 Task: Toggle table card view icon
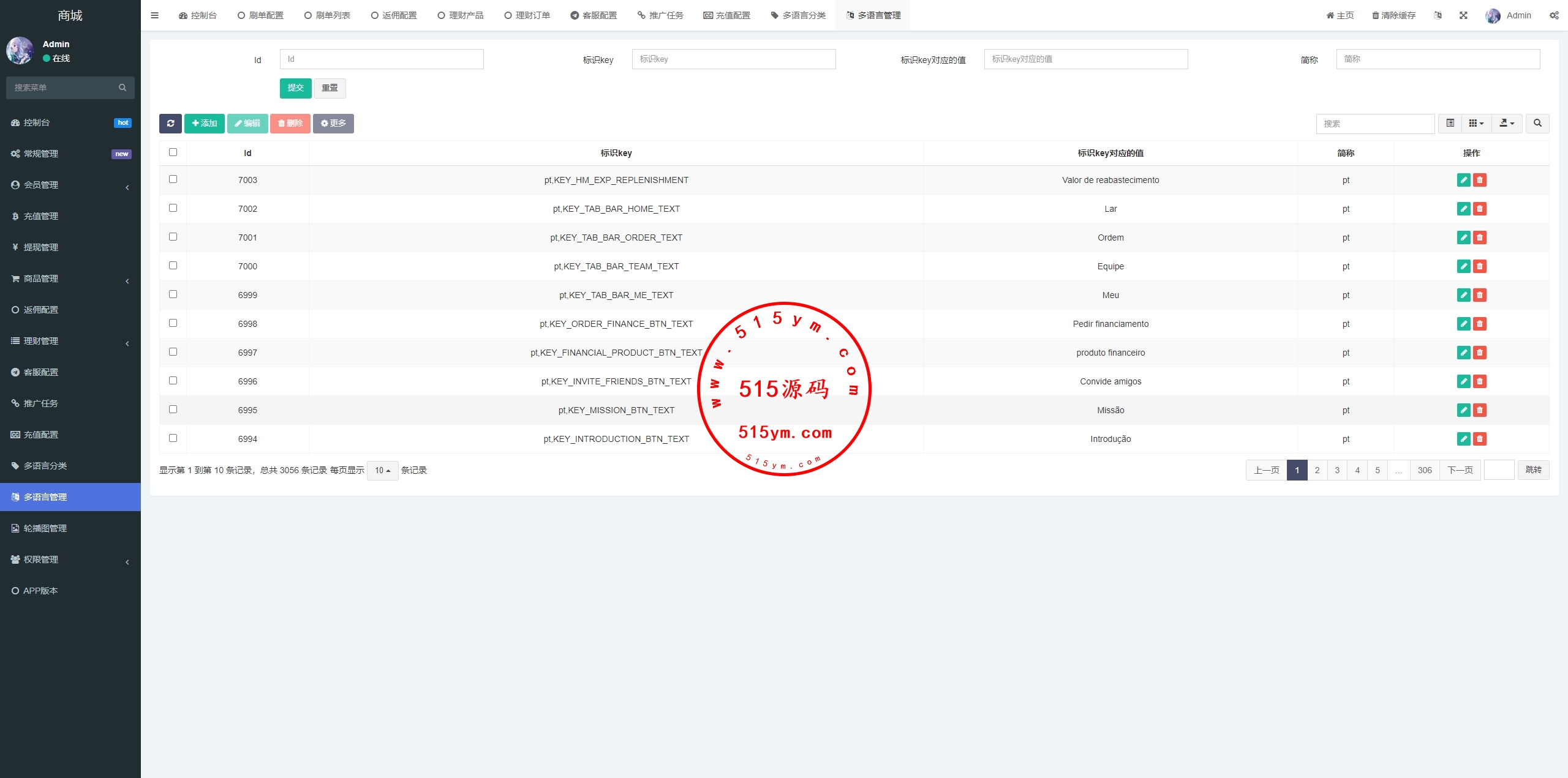(1450, 123)
